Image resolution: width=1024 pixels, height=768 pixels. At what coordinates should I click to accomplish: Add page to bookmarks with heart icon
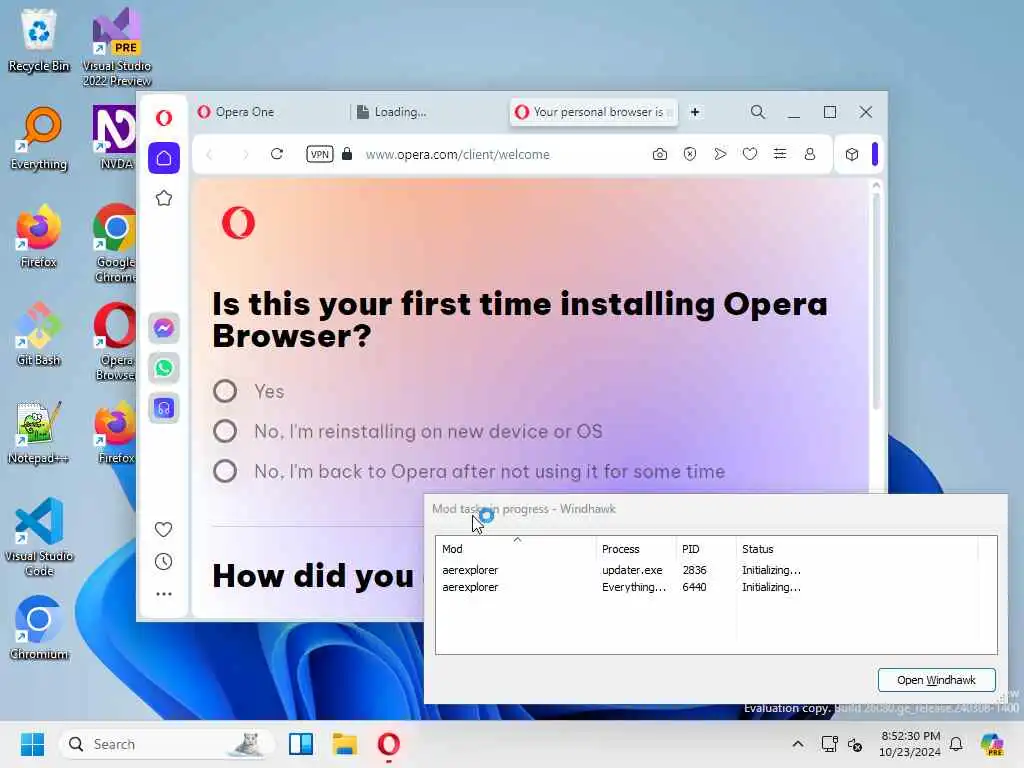pos(750,154)
